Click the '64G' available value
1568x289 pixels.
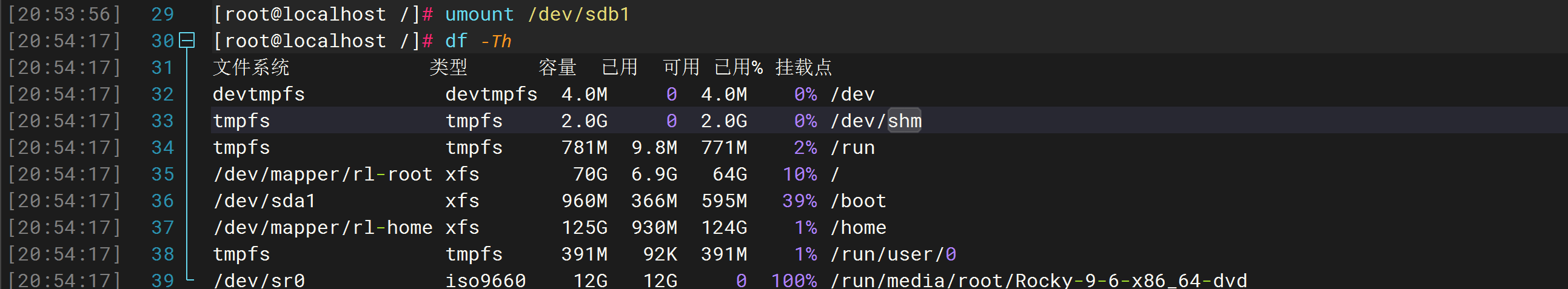coord(730,174)
